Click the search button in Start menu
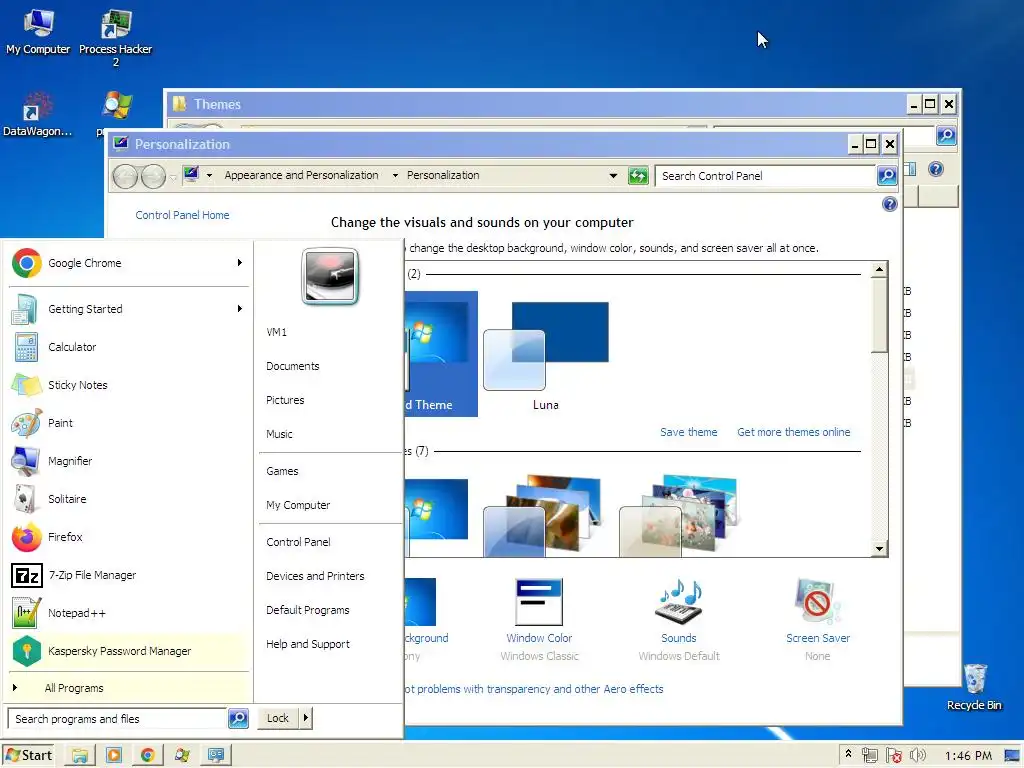Screen dimensions: 1024x768 pyautogui.click(x=238, y=718)
